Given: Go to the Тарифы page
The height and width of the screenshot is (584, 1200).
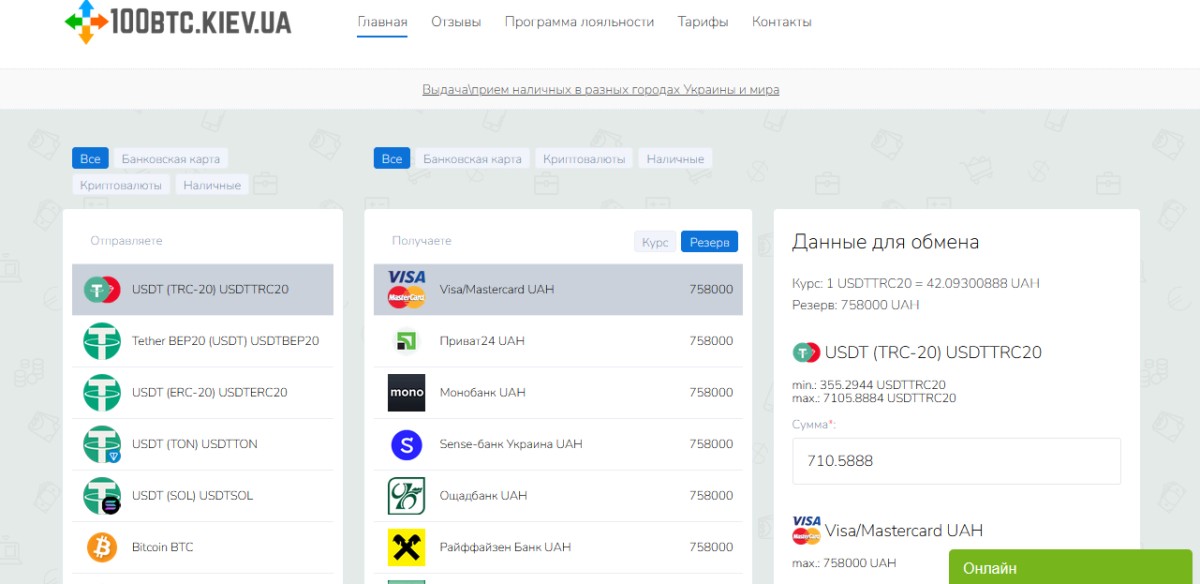Looking at the screenshot, I should [x=703, y=22].
